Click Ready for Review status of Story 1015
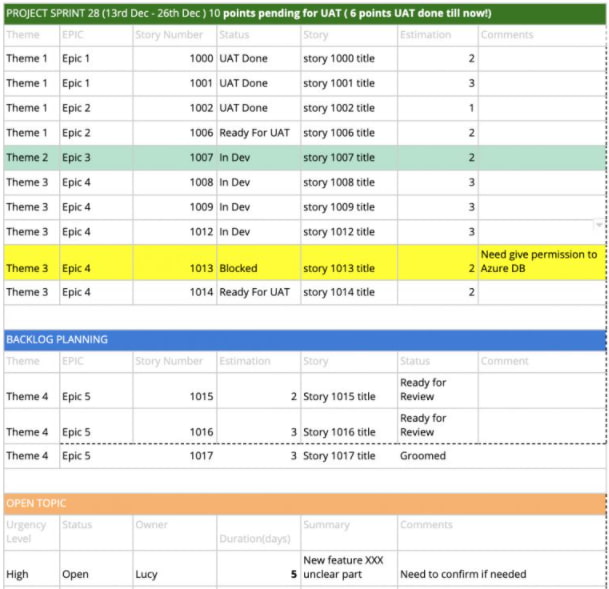This screenshot has width=609, height=589. click(437, 390)
